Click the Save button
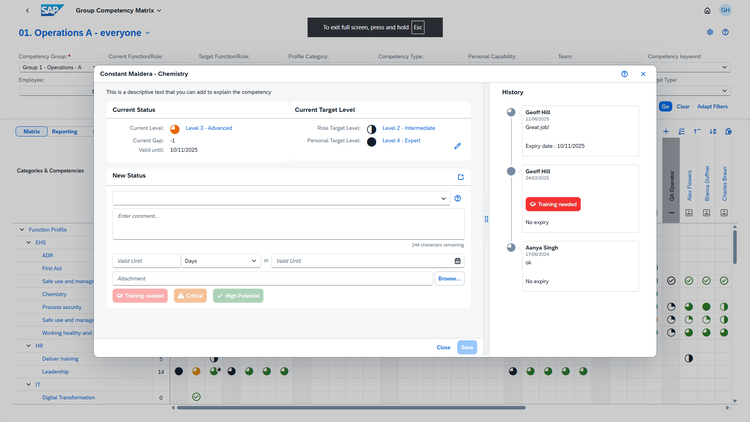This screenshot has width=750, height=422. coord(467,347)
